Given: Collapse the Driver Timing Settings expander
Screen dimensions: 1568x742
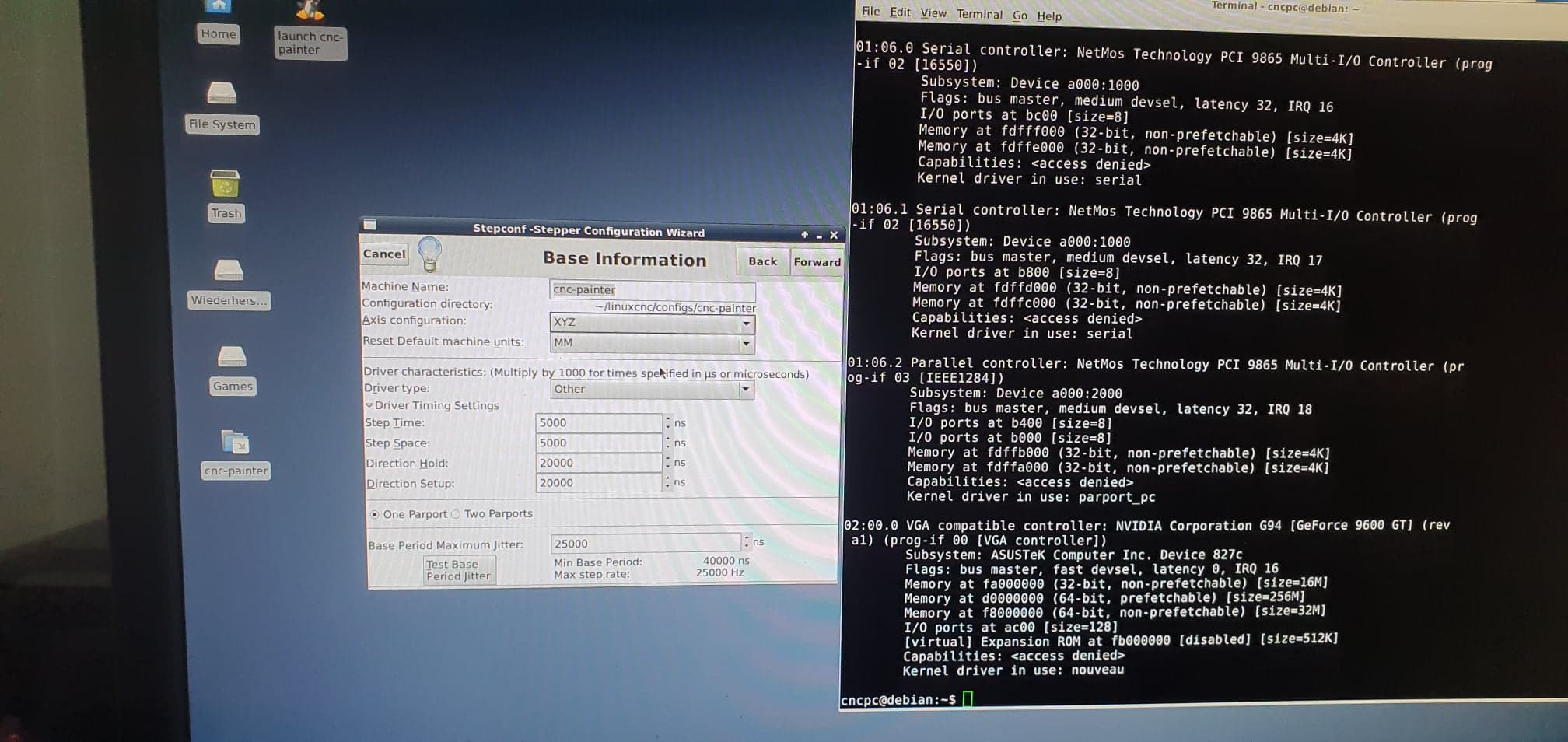Looking at the screenshot, I should click(x=369, y=405).
